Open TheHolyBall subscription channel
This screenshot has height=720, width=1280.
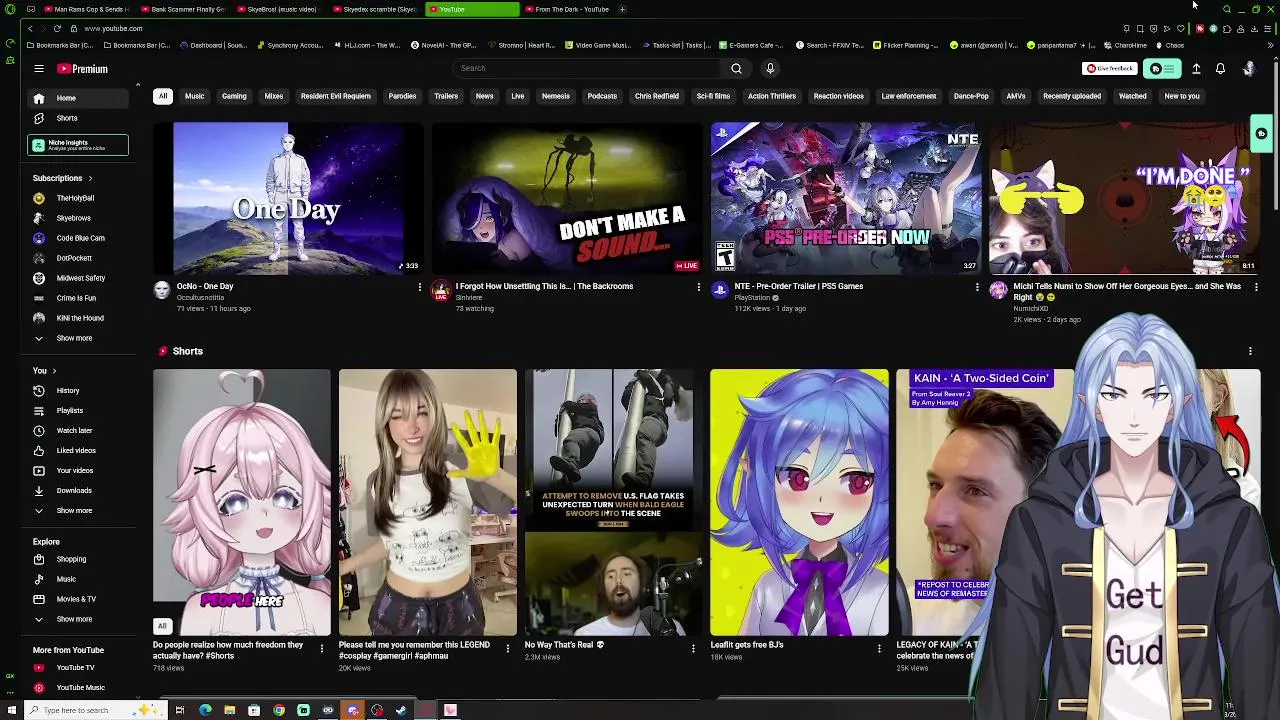pyautogui.click(x=78, y=198)
